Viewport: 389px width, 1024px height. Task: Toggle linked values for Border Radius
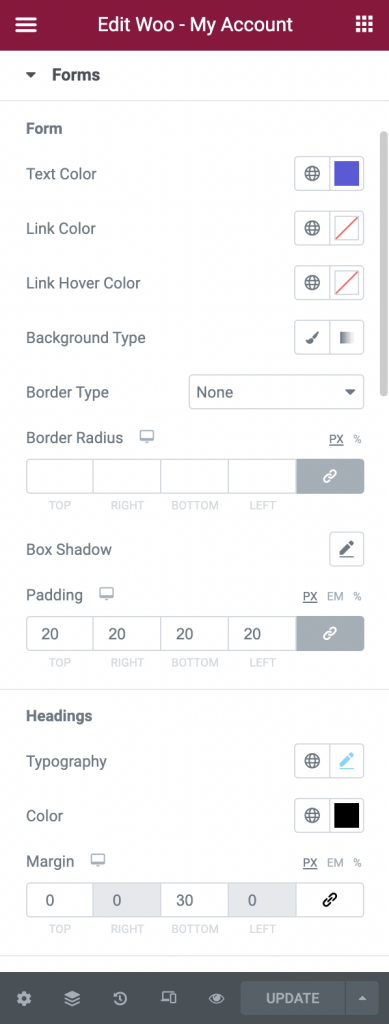[x=330, y=476]
